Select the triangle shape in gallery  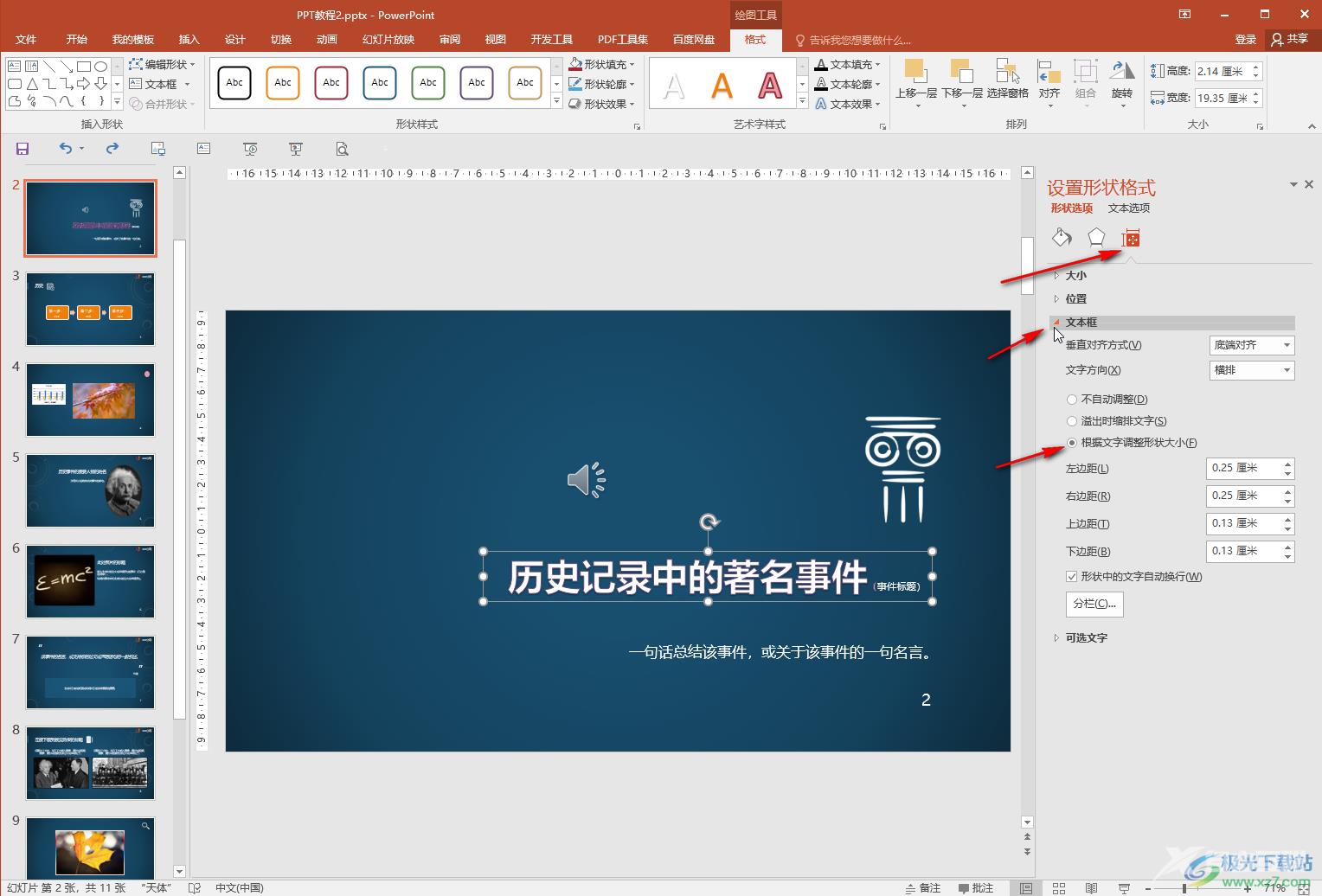(32, 84)
